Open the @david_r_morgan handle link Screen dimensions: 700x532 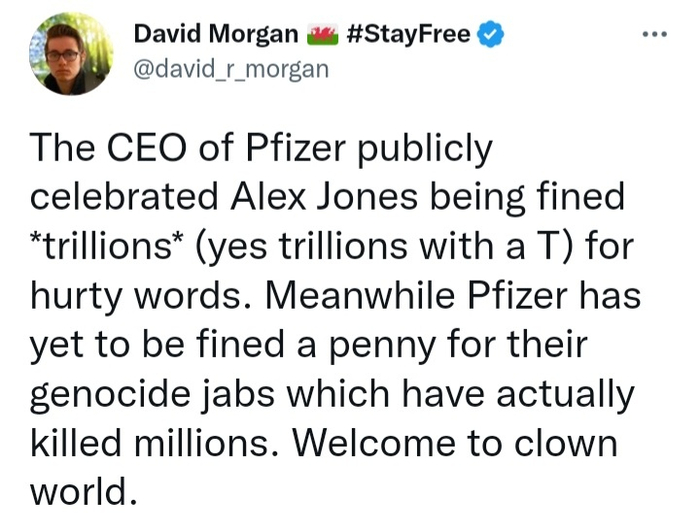coord(230,70)
